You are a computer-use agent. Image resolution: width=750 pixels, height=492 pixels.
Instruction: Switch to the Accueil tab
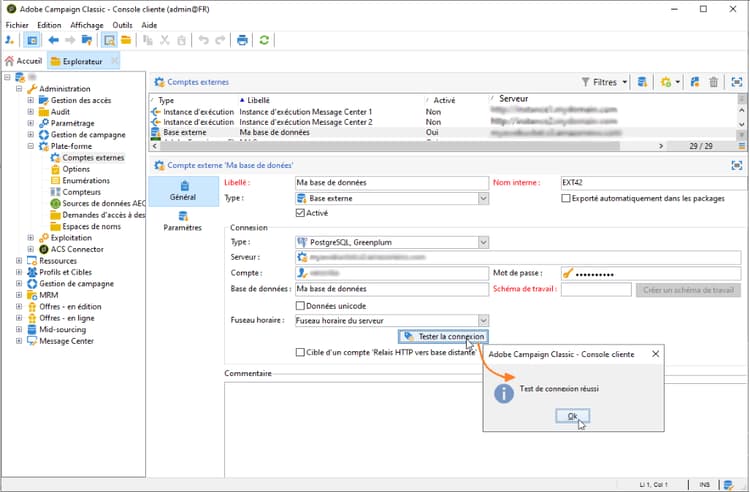(x=23, y=61)
